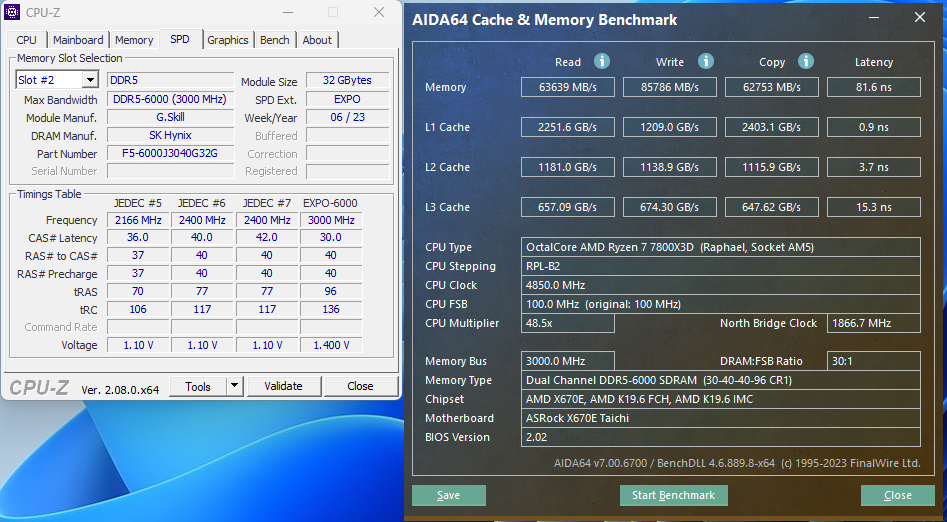This screenshot has height=522, width=947.
Task: Click Start Benchmark in AIDA64
Action: 674,495
